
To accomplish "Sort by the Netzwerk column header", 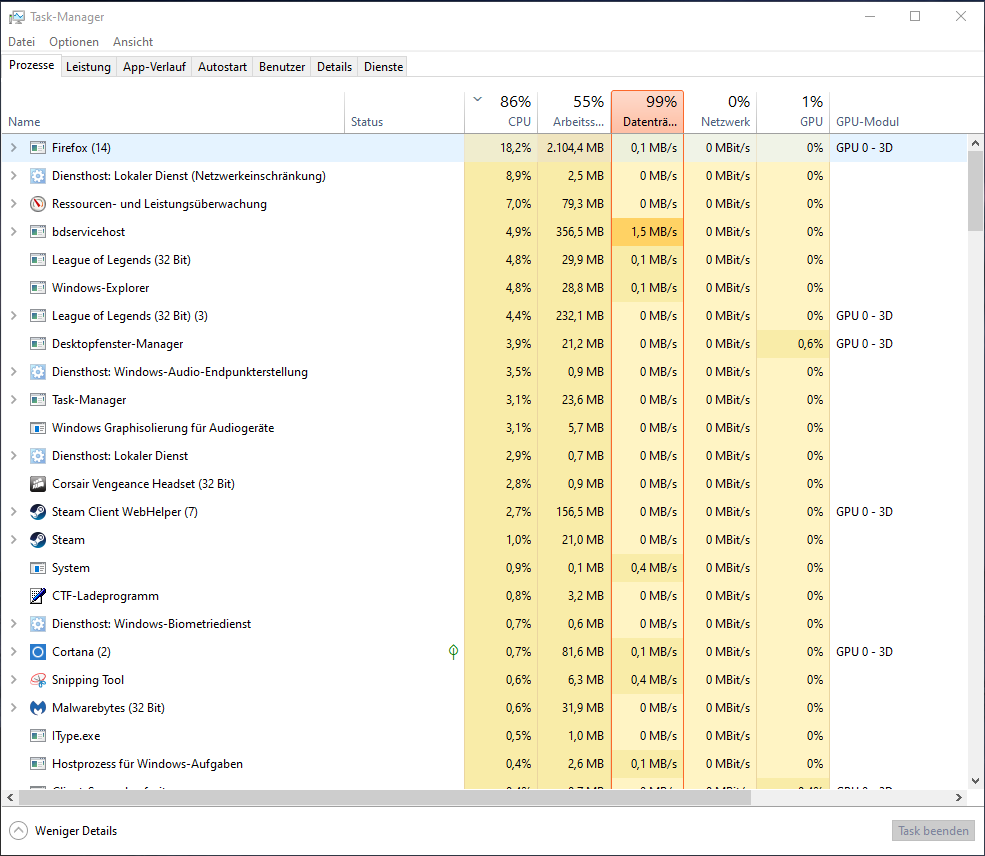I will tap(720, 112).
